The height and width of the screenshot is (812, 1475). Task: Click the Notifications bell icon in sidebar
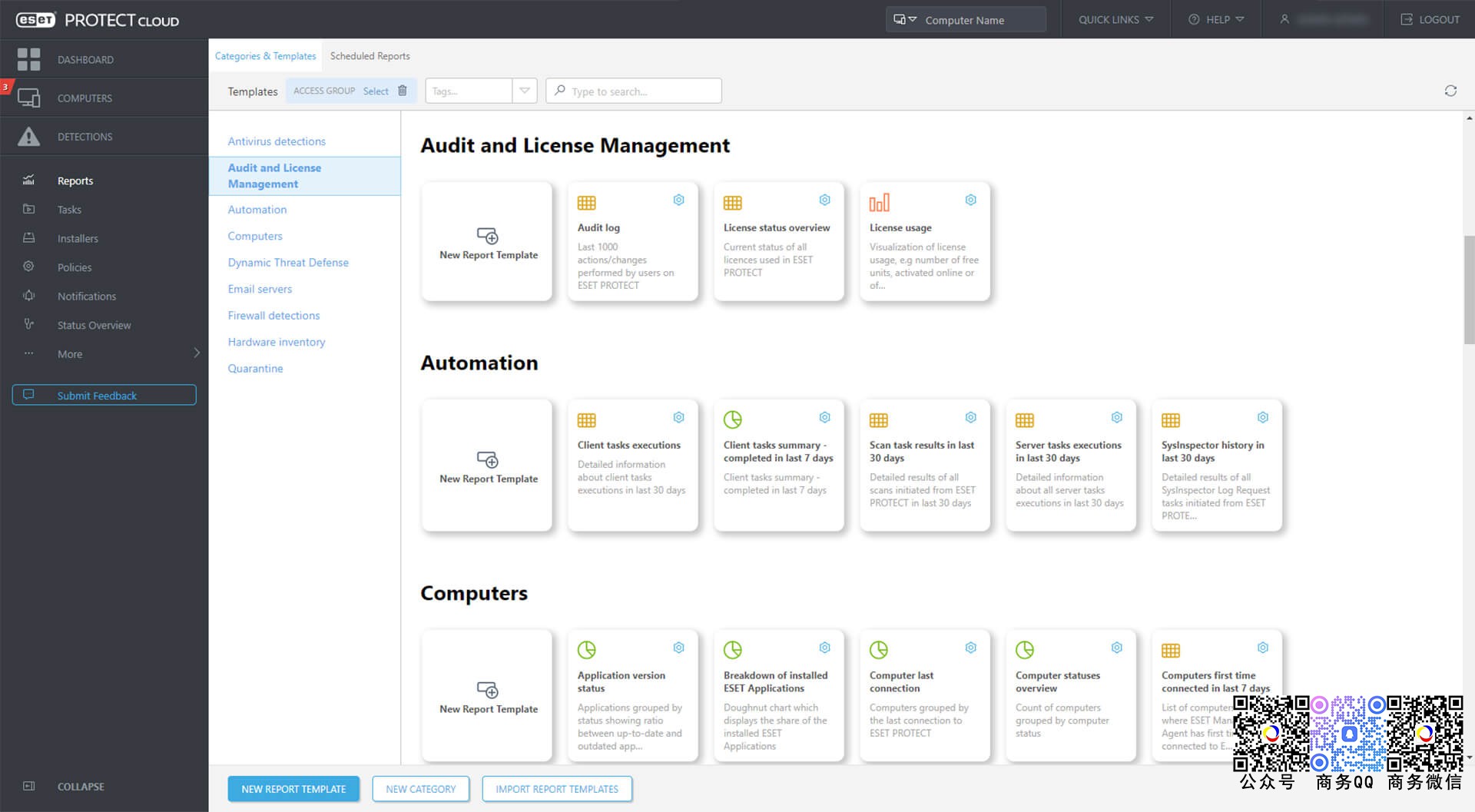coord(28,296)
